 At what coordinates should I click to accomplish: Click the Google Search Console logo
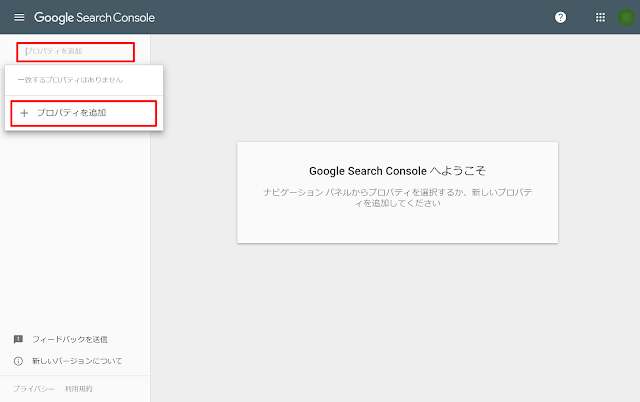94,18
